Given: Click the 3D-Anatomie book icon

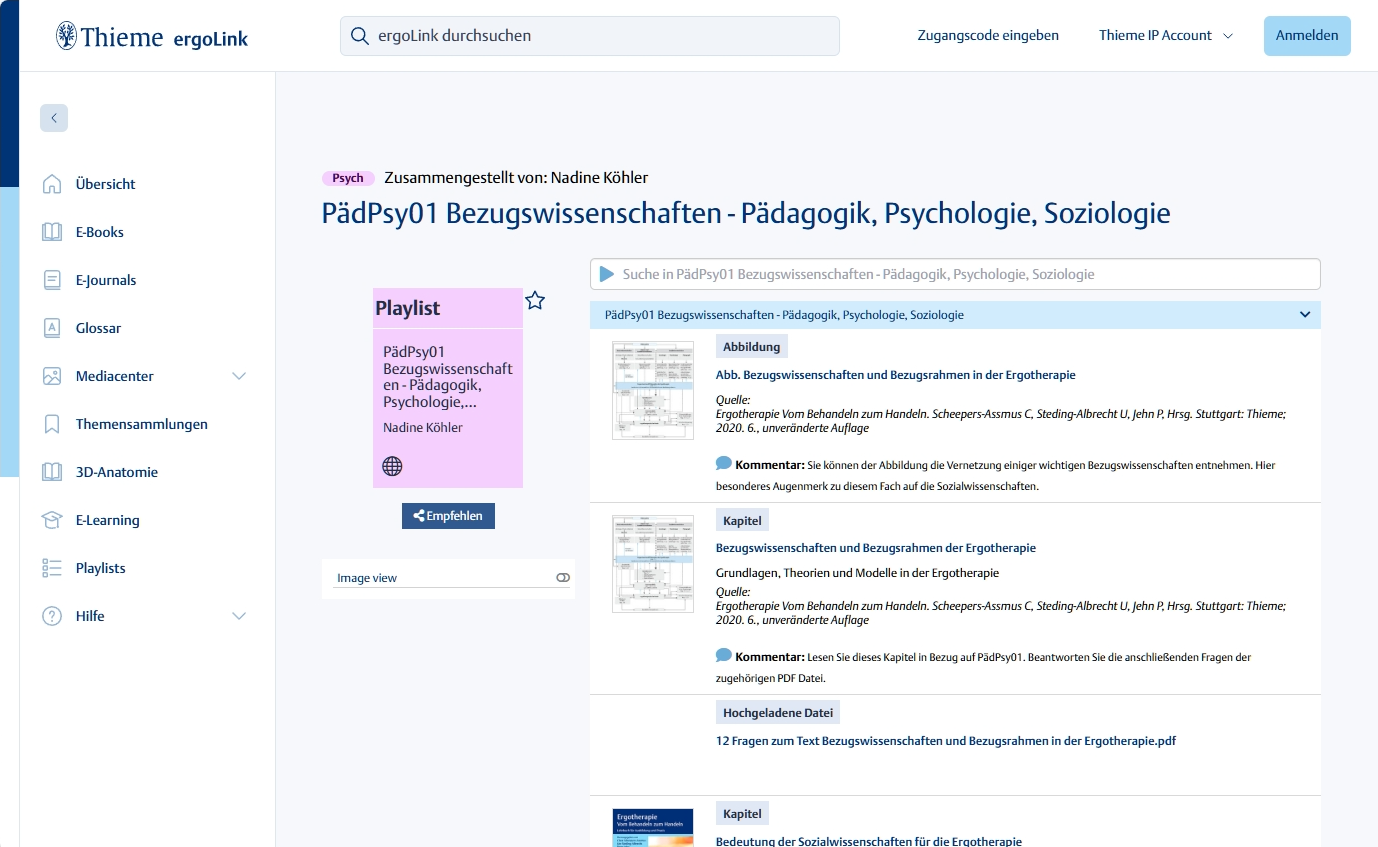Looking at the screenshot, I should tap(52, 472).
